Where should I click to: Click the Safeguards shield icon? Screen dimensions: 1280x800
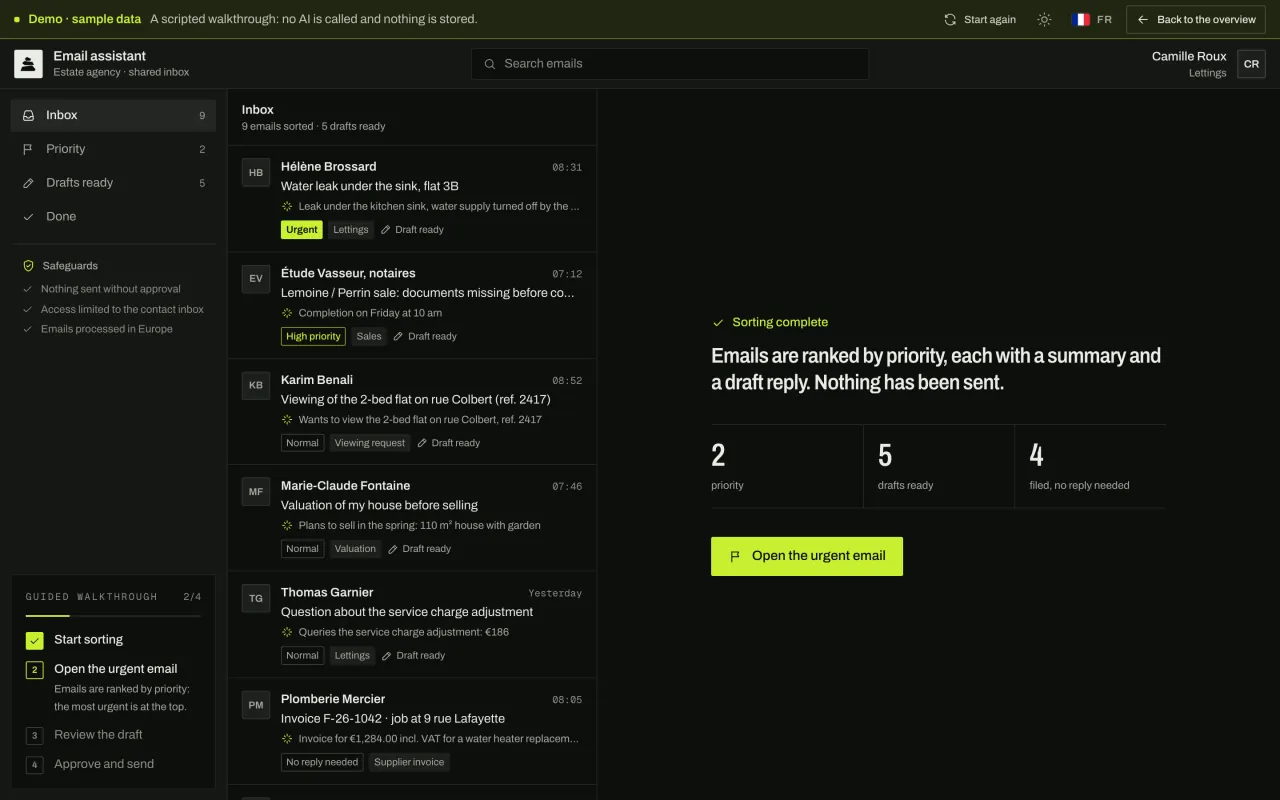click(x=29, y=266)
